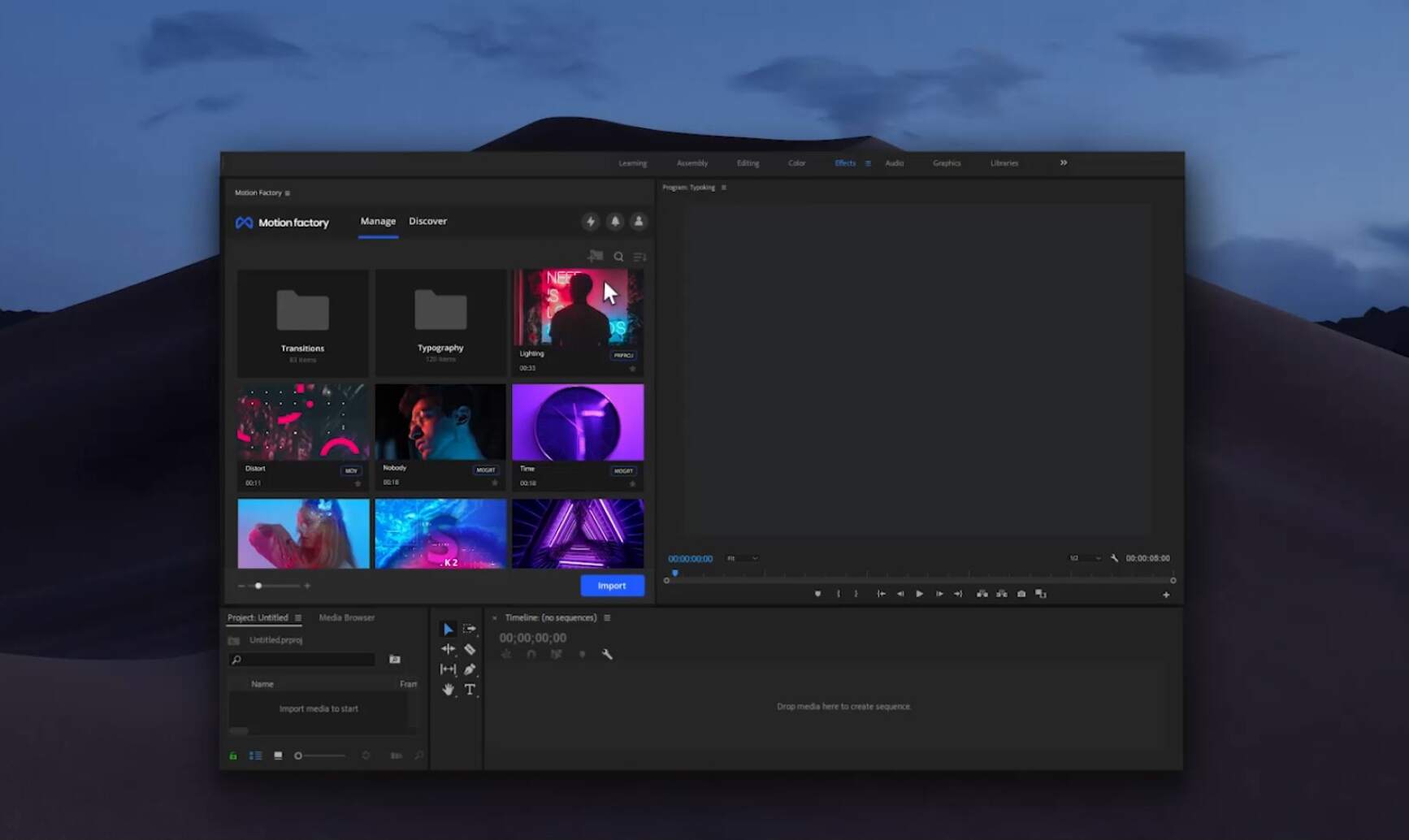Switch to the Discover tab
Screen dimensions: 1409x840
(427, 220)
